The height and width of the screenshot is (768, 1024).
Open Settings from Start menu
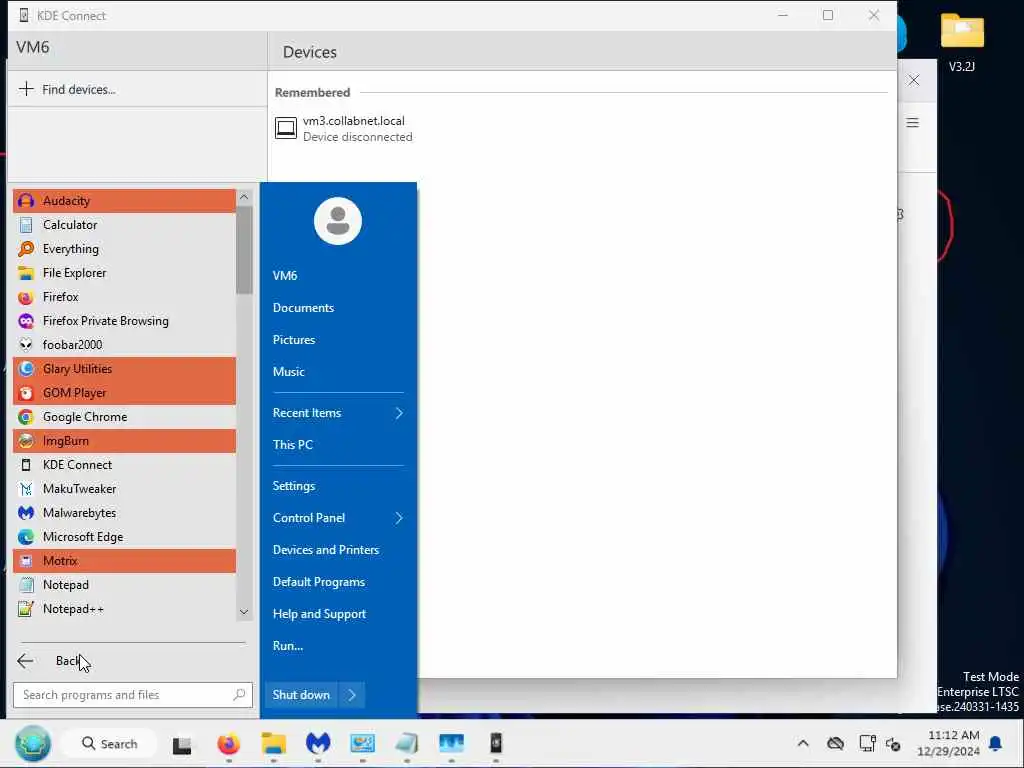tap(294, 486)
